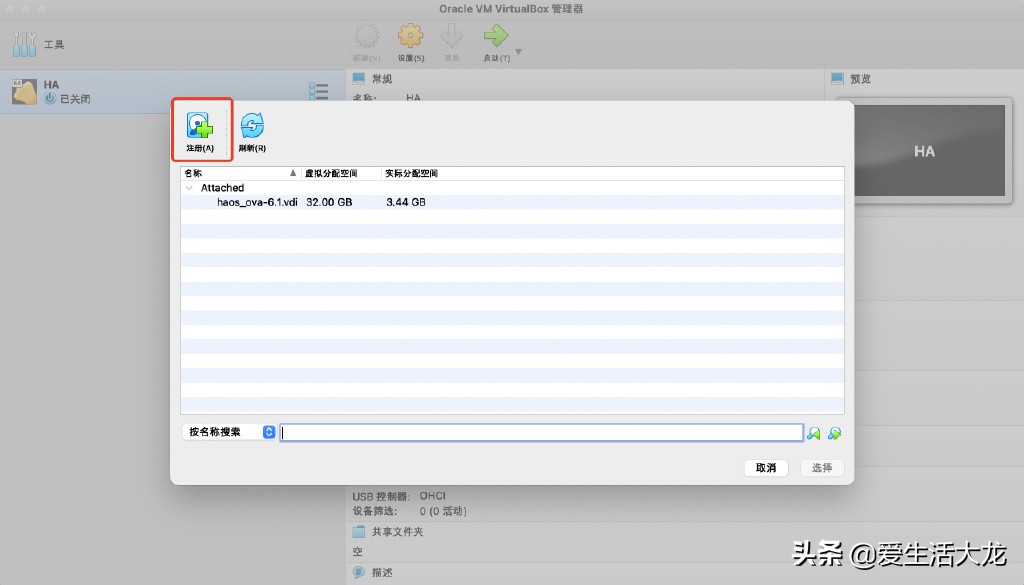
Task: Select the haos_ova-6.1.vdi disk entry
Action: (249, 202)
